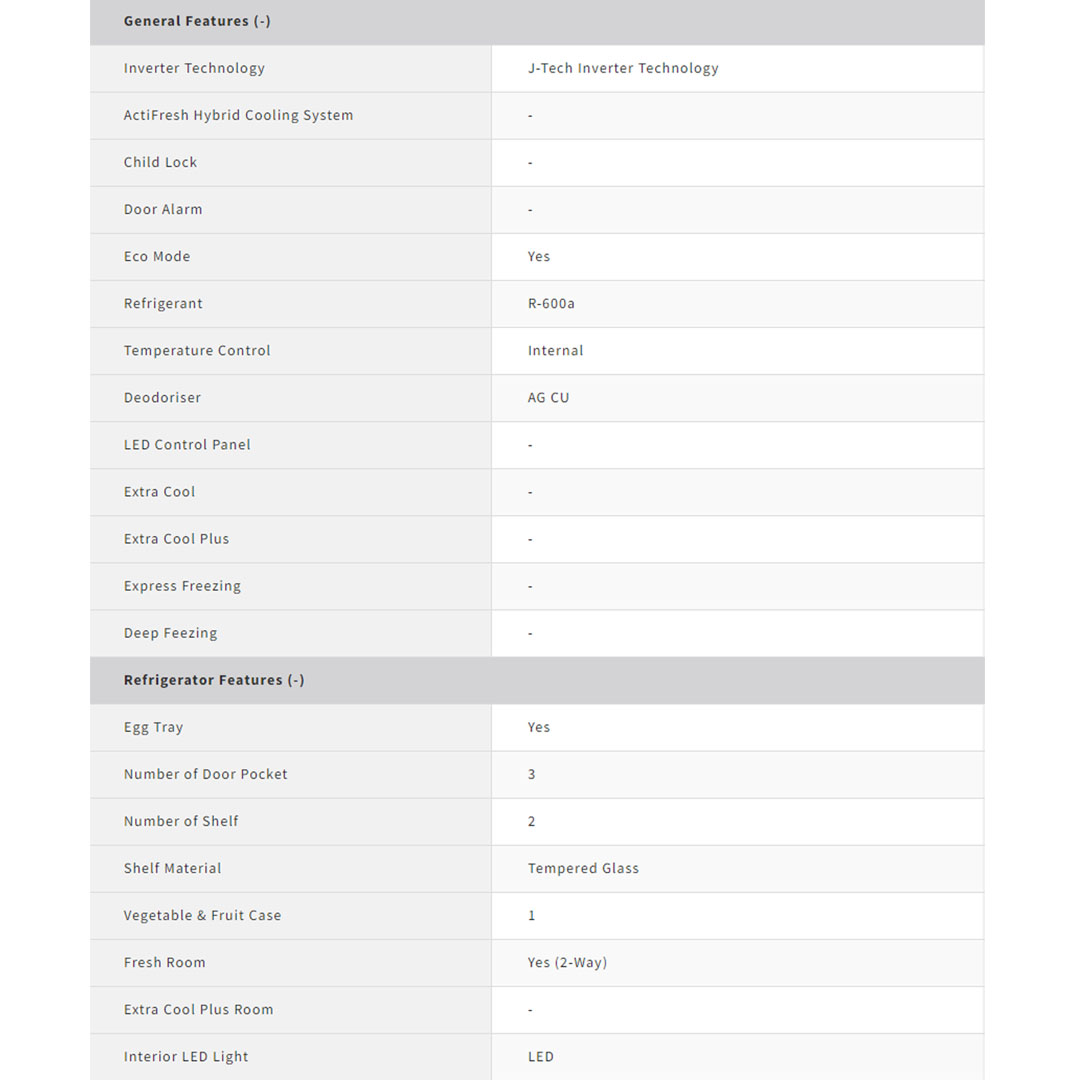Select the J-Tech Inverter Technology value
This screenshot has height=1080, width=1080.
(x=623, y=68)
